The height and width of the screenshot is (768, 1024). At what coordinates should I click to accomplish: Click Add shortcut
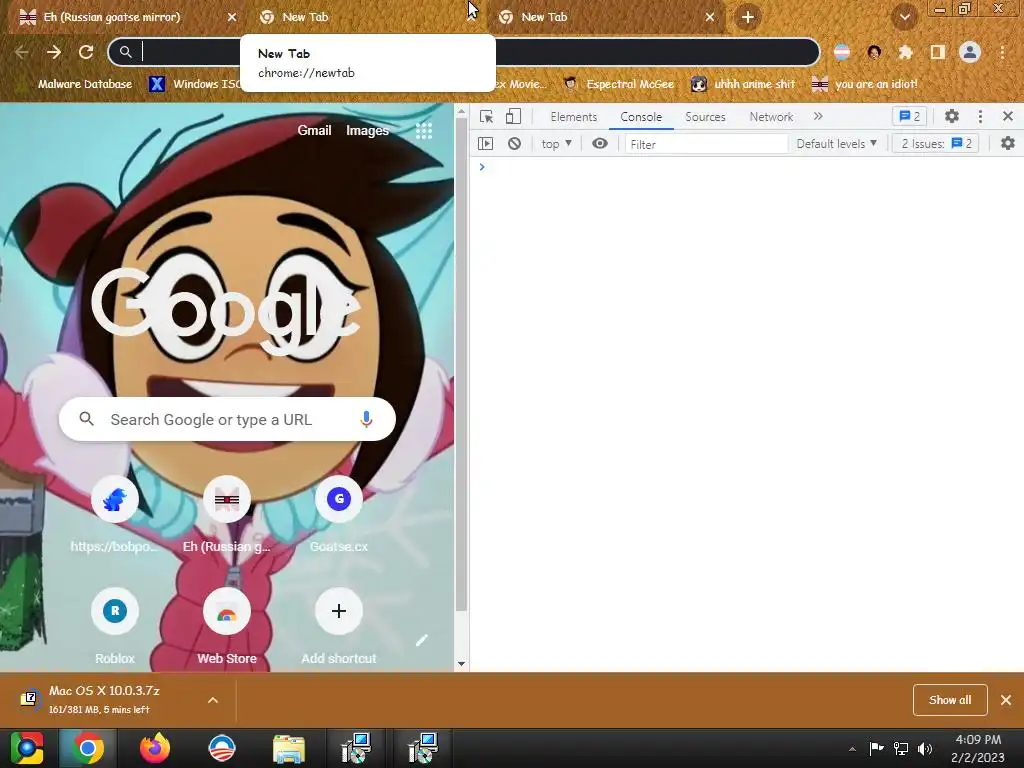(338, 627)
